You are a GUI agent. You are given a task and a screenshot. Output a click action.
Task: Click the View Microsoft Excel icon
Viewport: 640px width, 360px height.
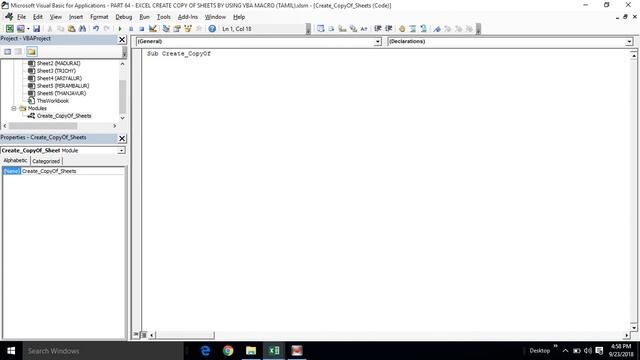click(9, 29)
